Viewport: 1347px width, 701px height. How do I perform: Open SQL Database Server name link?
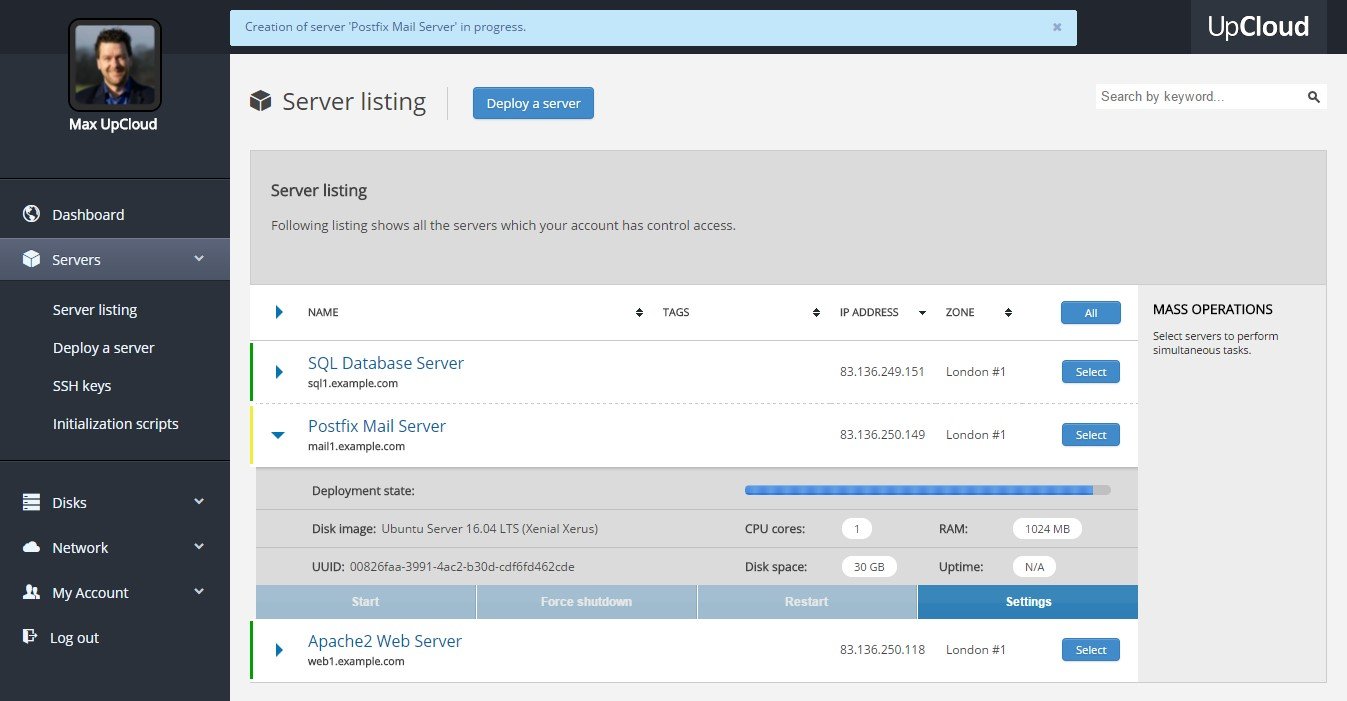(386, 363)
